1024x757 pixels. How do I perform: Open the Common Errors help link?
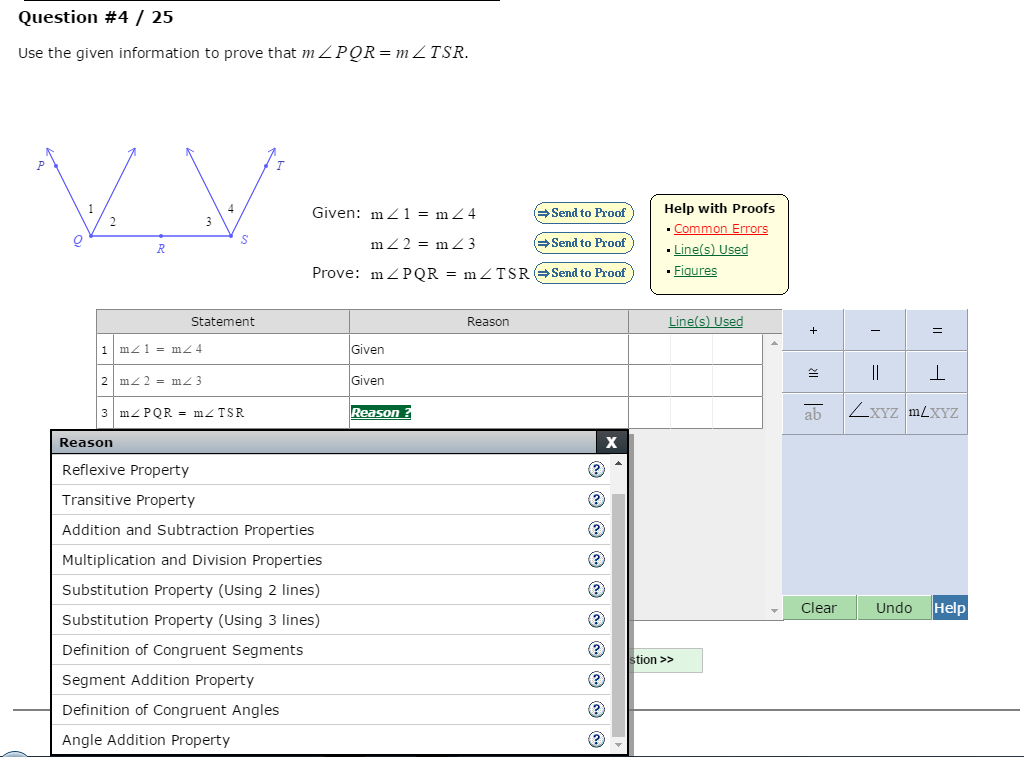[x=720, y=228]
